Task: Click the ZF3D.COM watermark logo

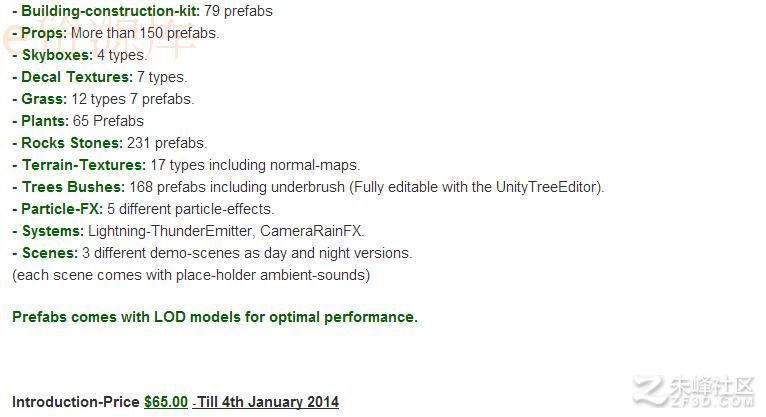Action: (x=695, y=392)
